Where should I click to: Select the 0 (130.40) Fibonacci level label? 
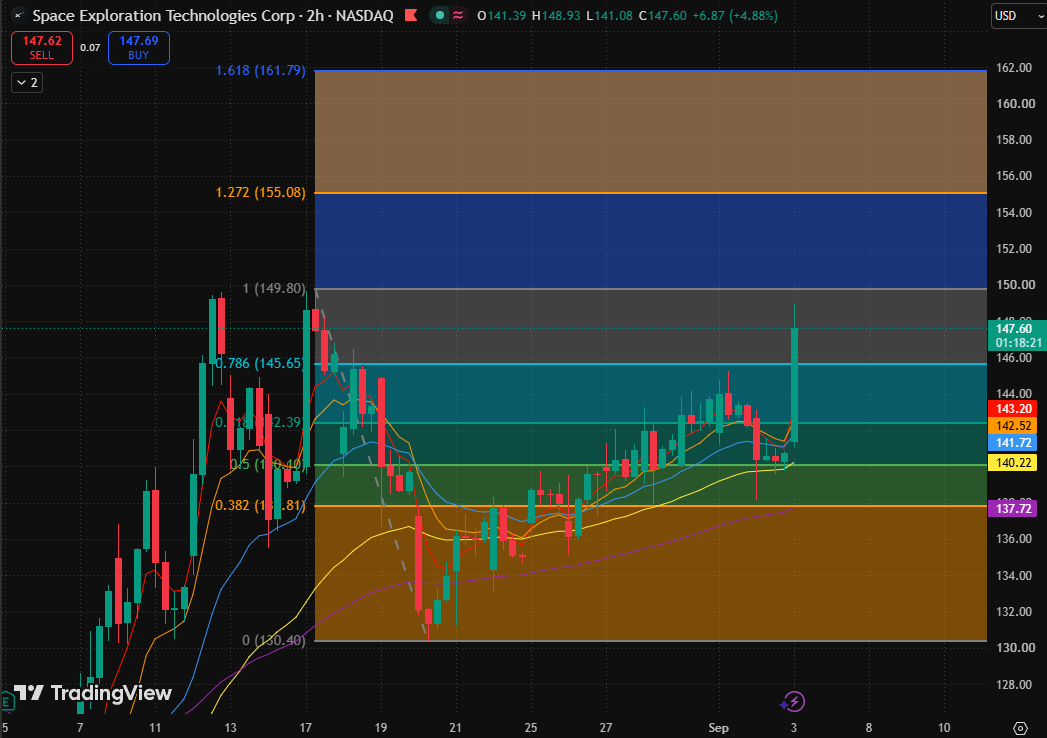click(274, 640)
